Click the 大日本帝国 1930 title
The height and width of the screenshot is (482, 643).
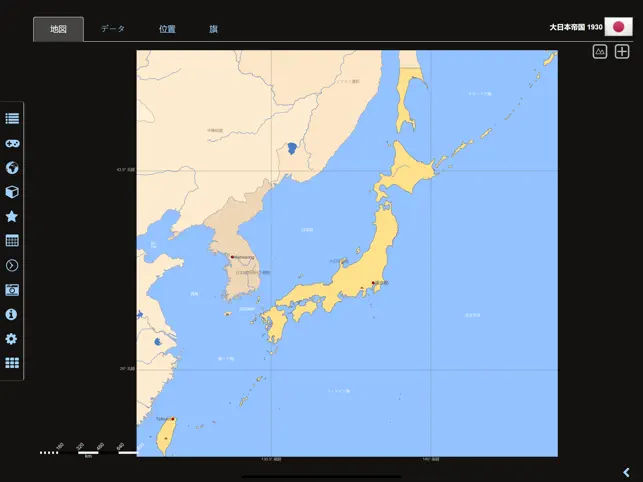click(576, 27)
